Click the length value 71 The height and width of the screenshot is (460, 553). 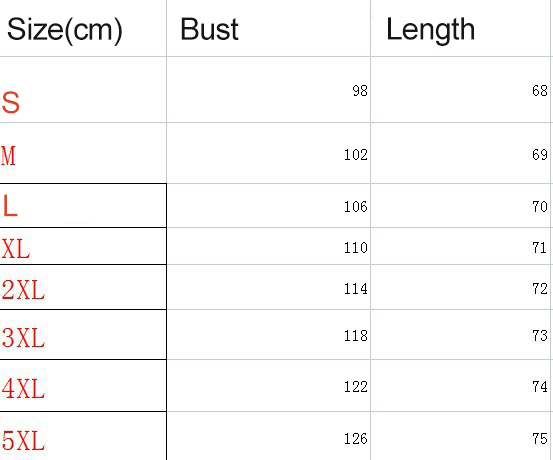(x=540, y=248)
